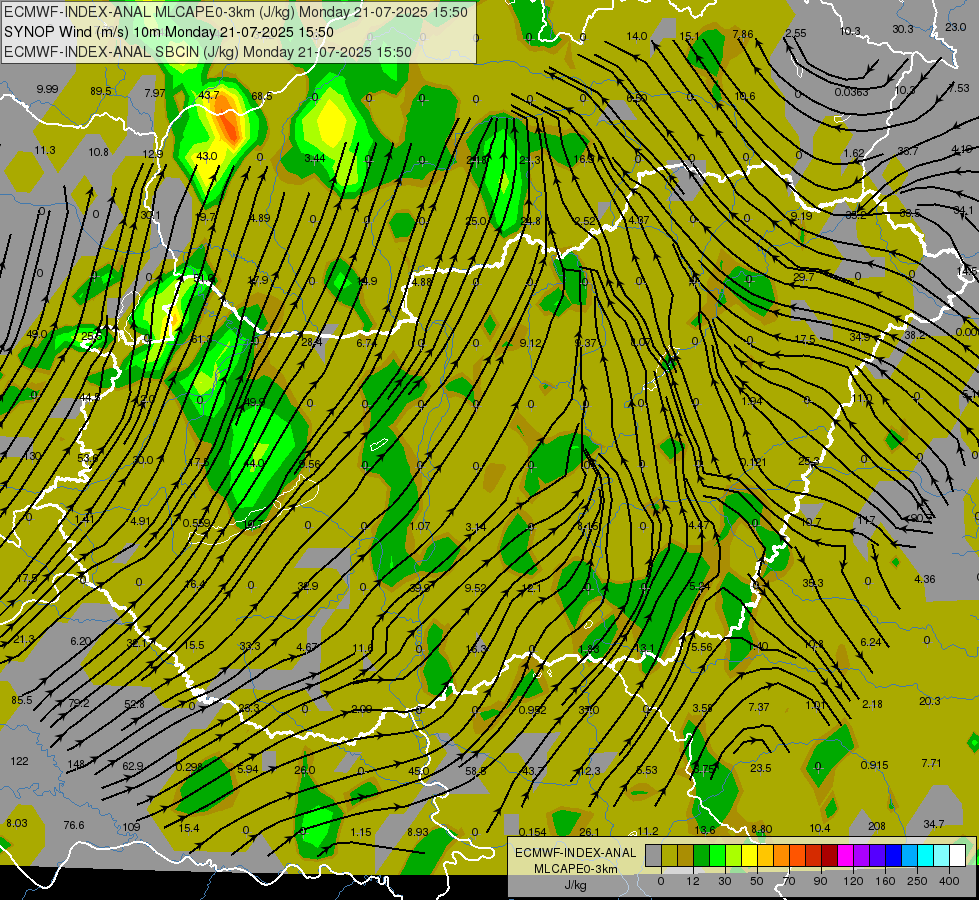Click the map value '53.6'

87,458
